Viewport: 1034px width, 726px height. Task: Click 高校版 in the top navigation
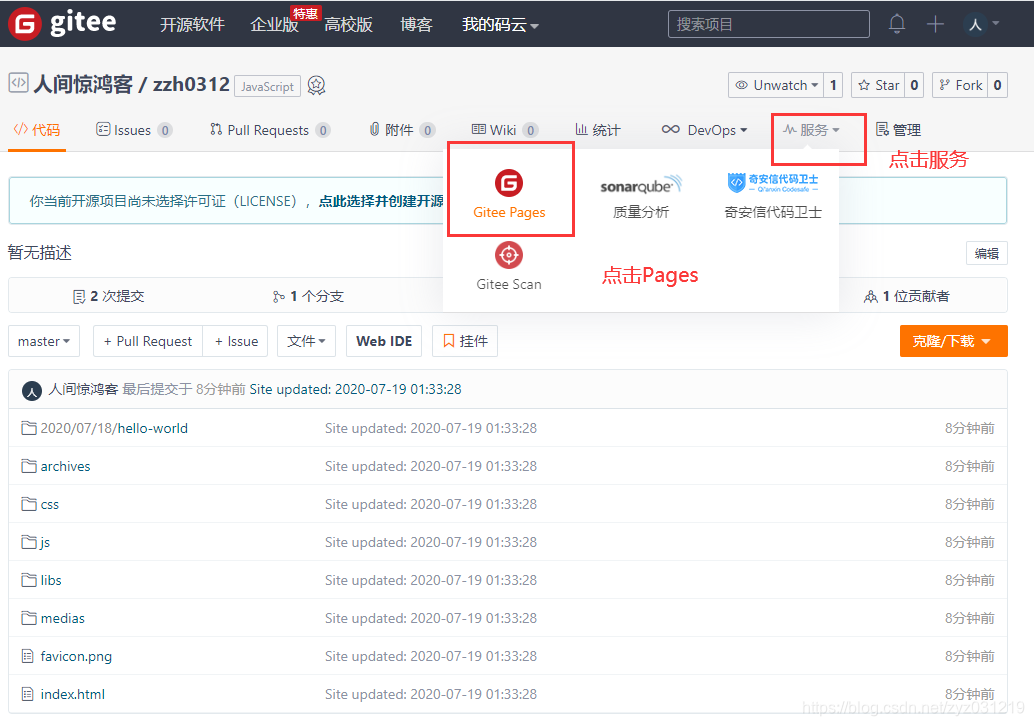tap(348, 24)
